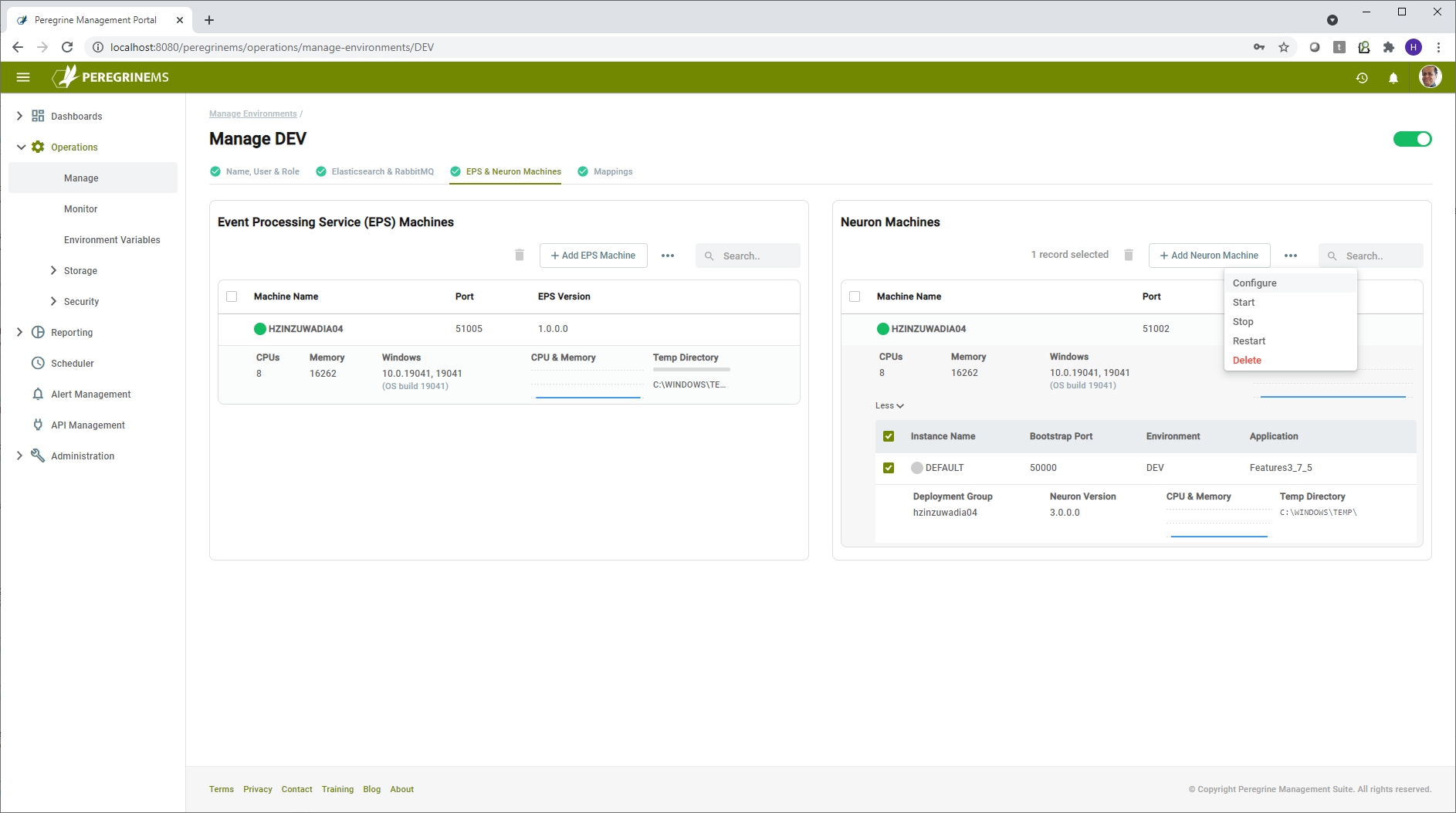The height and width of the screenshot is (813, 1456).
Task: Uncheck the DEFAULT instance checkbox
Action: click(x=889, y=468)
